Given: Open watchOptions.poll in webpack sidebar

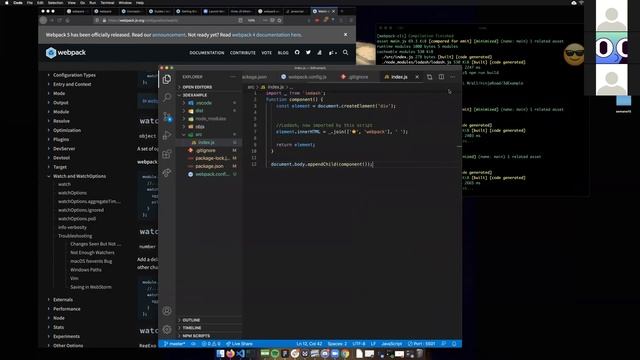Looking at the screenshot, I should 77,219.
